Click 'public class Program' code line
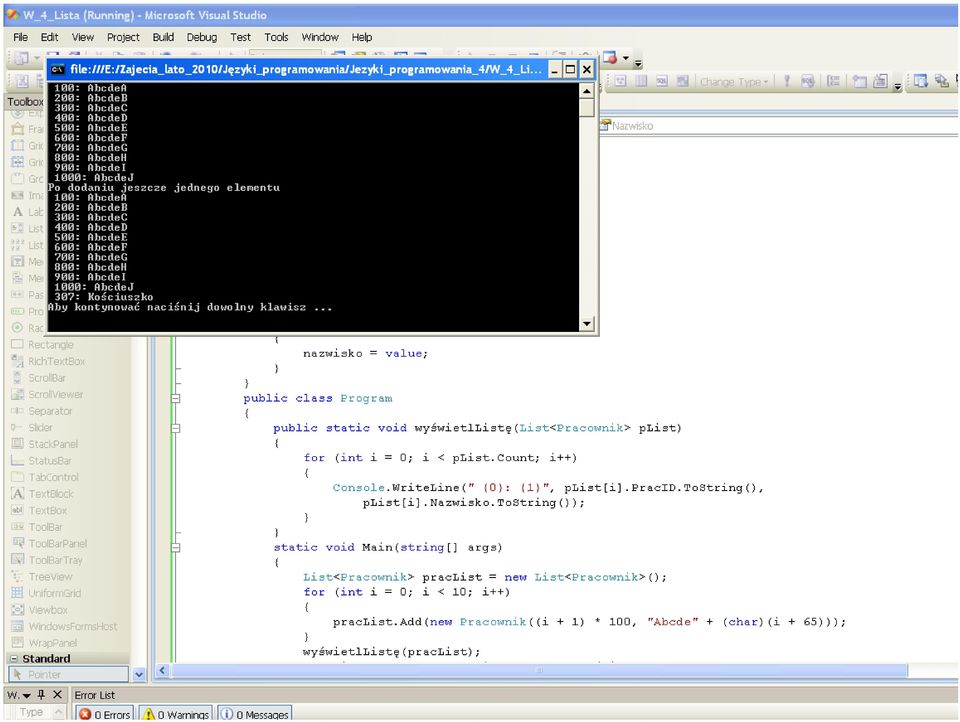 [317, 399]
